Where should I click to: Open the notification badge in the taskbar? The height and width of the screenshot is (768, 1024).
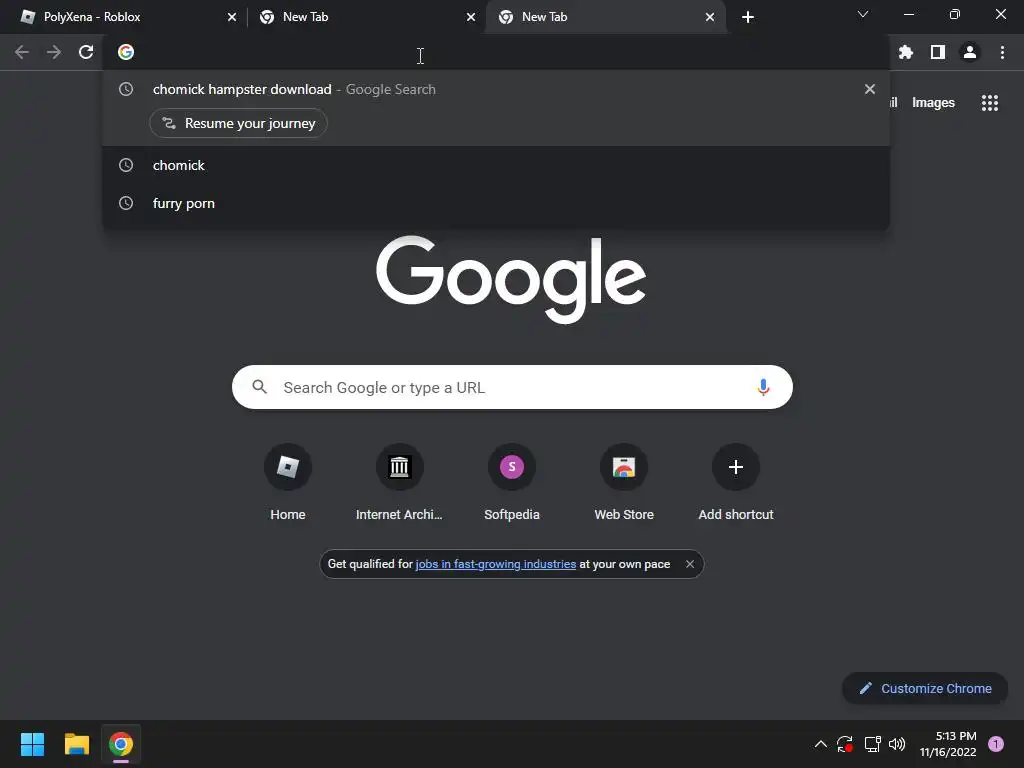[x=996, y=744]
